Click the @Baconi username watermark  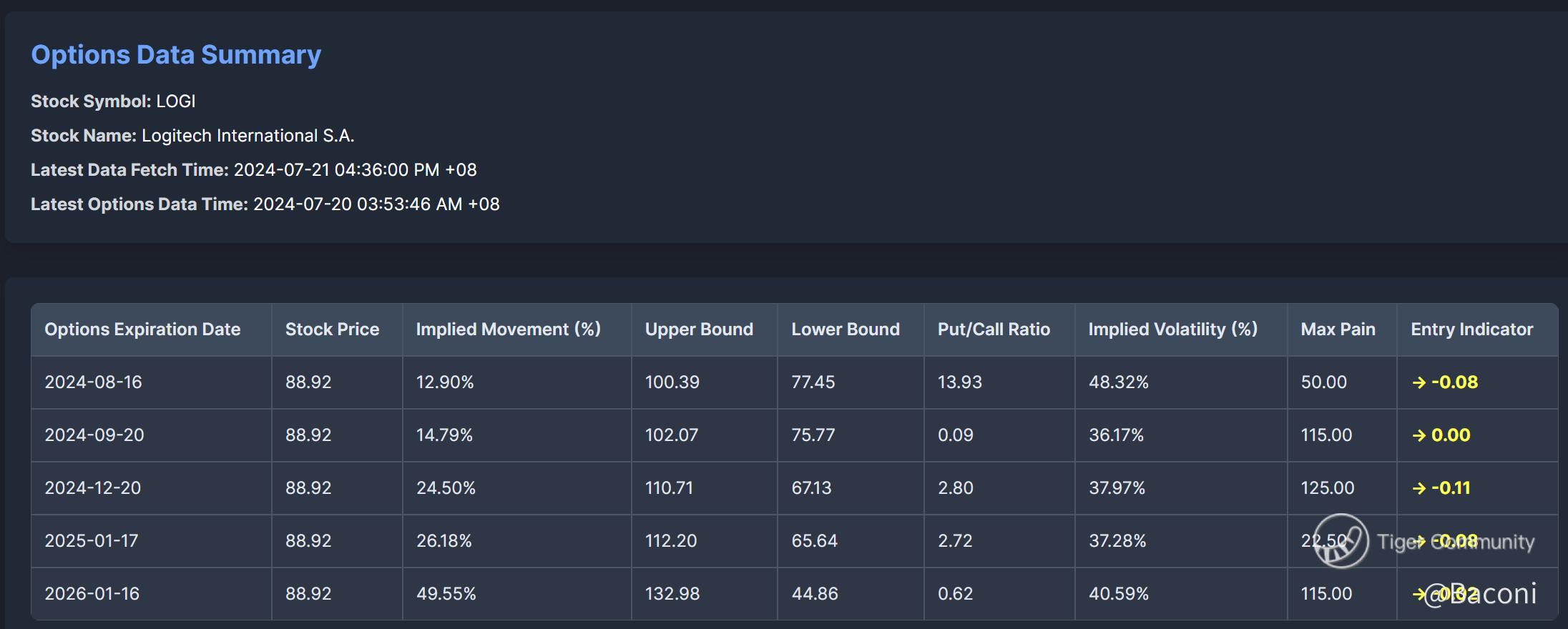click(1481, 594)
